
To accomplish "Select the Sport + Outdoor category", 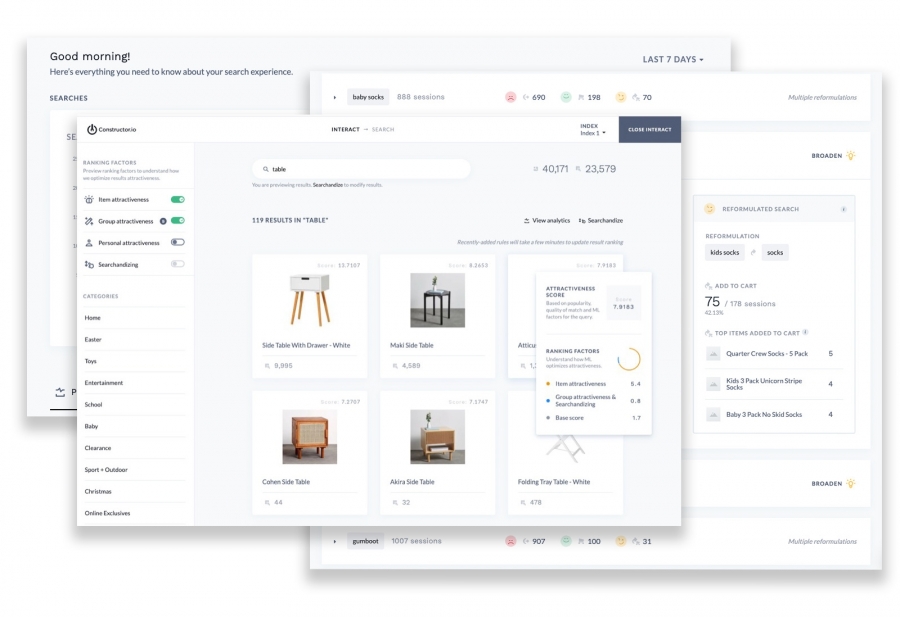I will point(106,470).
